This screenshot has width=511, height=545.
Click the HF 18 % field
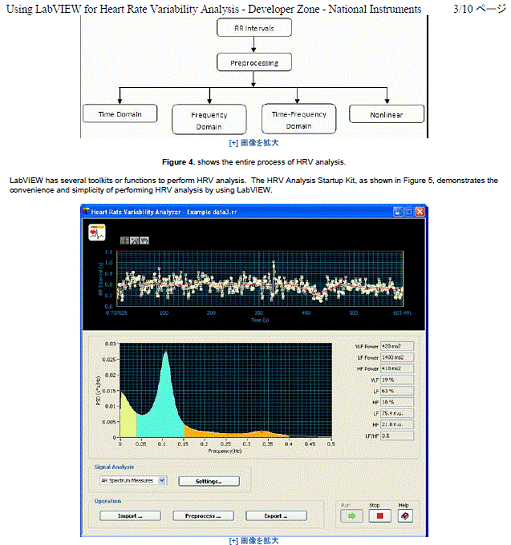(397, 402)
